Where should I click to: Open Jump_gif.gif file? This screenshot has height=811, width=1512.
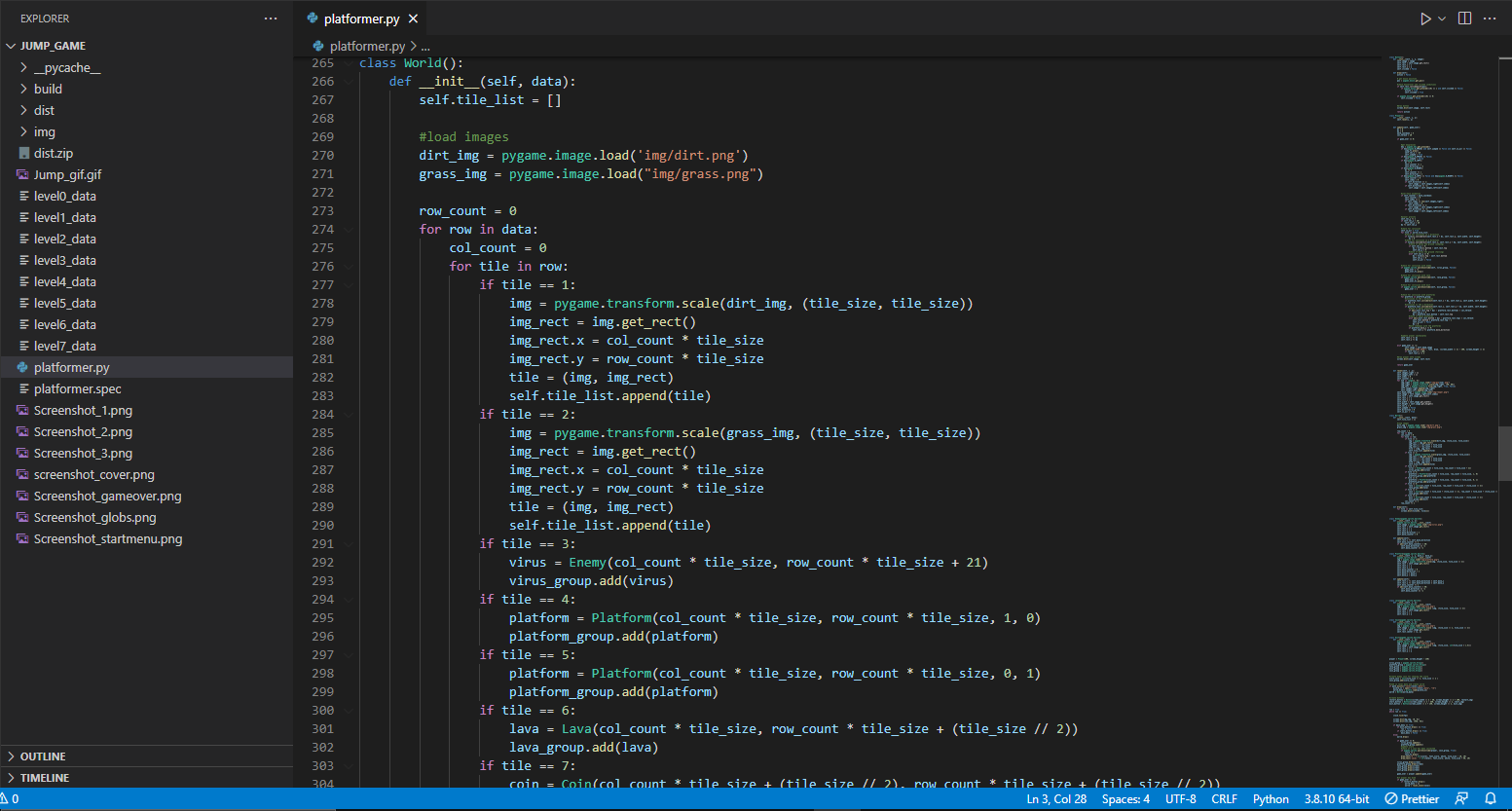point(67,174)
